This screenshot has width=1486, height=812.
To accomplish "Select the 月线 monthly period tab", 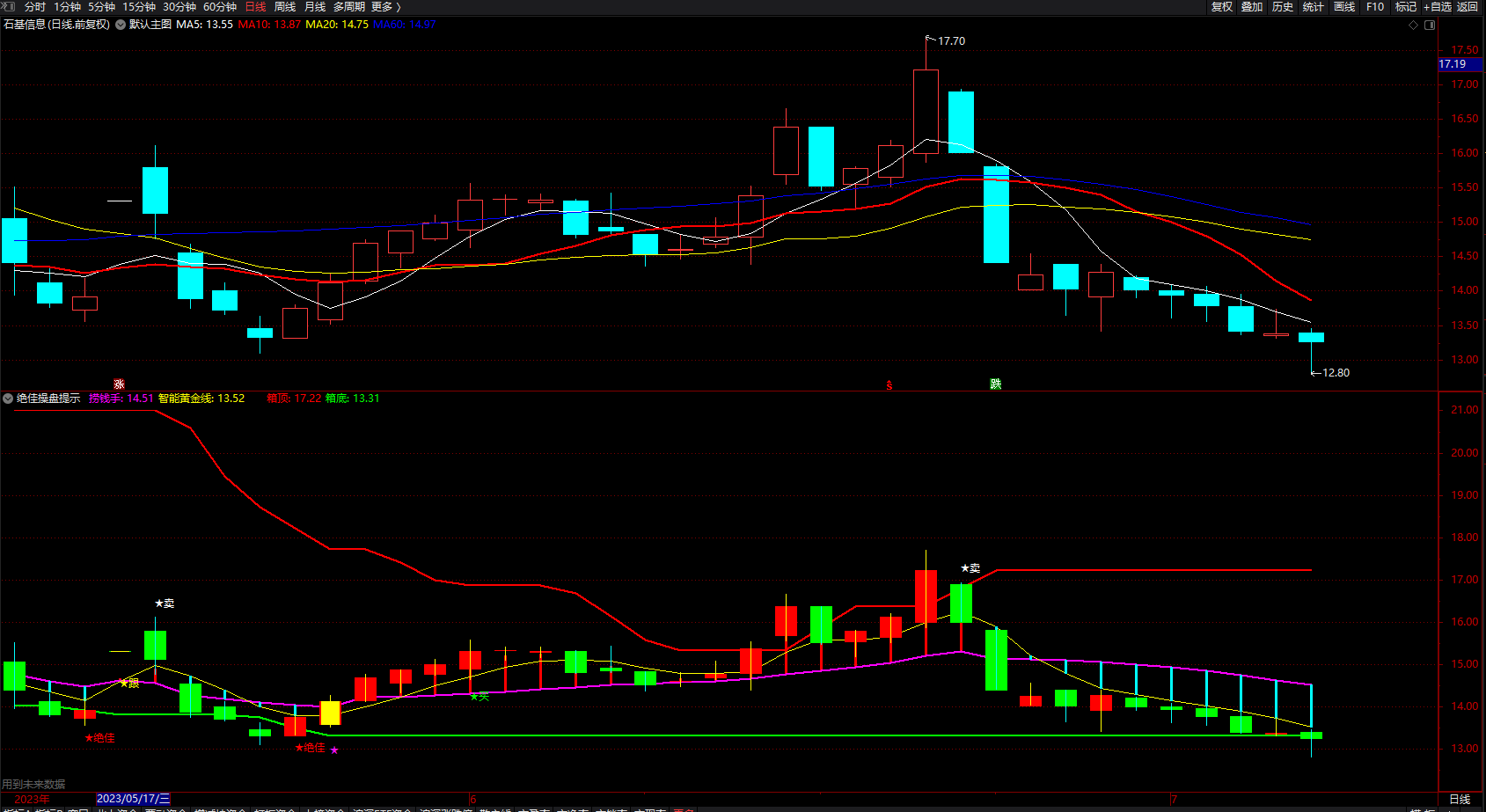I will point(315,7).
